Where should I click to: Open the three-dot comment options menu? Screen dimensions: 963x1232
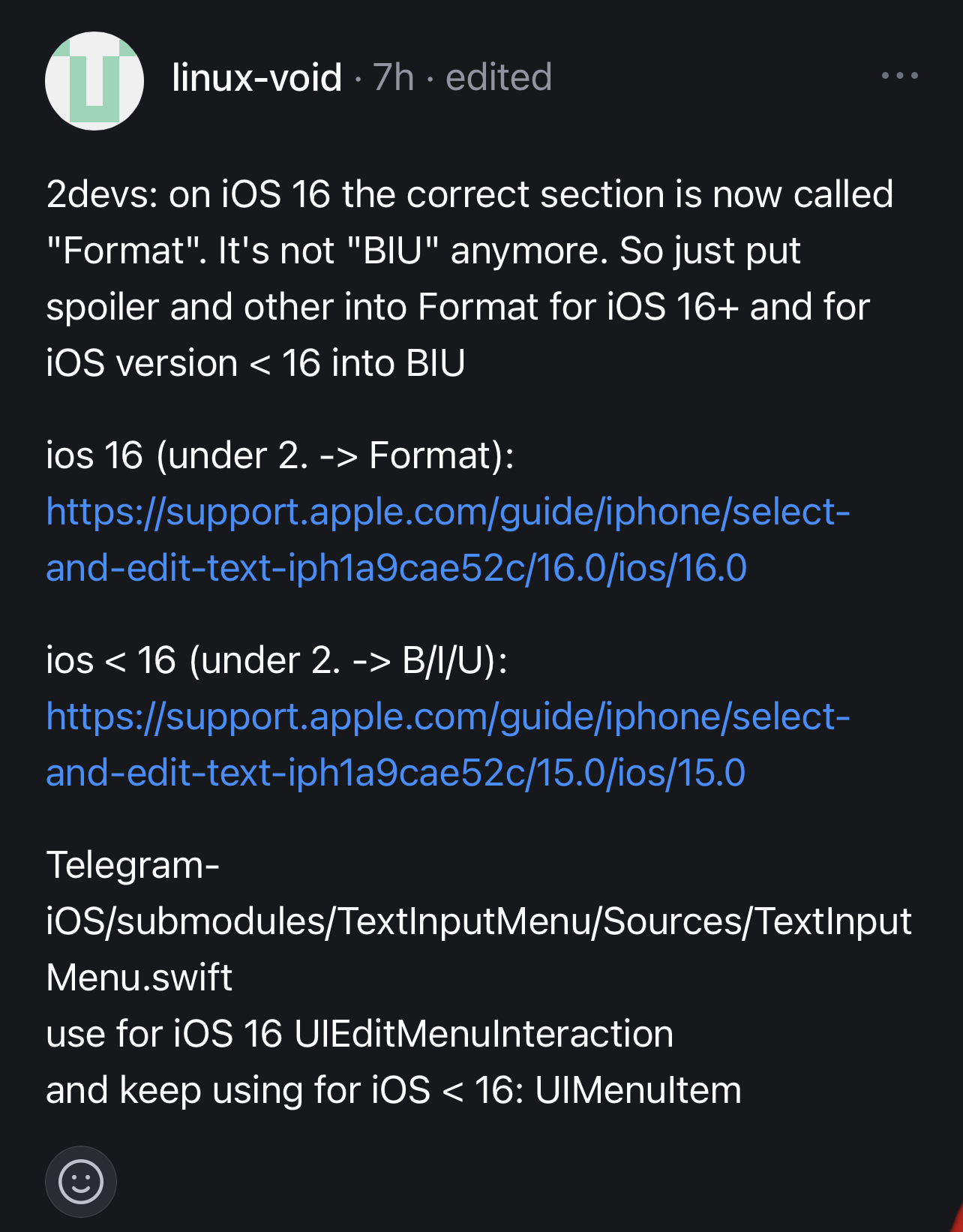[x=899, y=76]
